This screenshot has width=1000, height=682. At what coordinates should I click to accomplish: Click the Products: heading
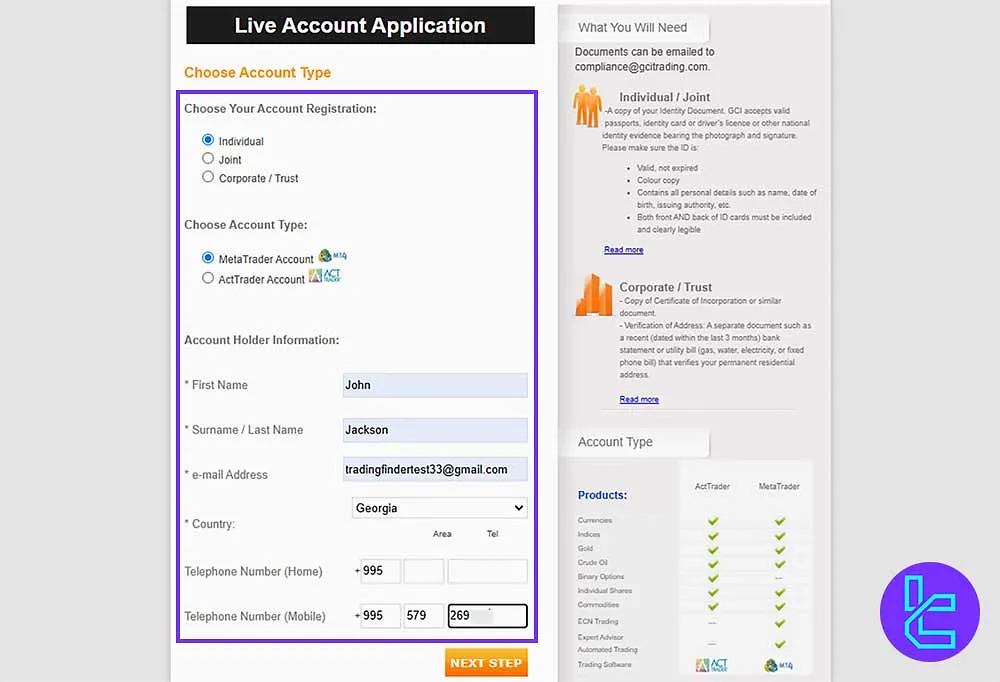click(602, 495)
